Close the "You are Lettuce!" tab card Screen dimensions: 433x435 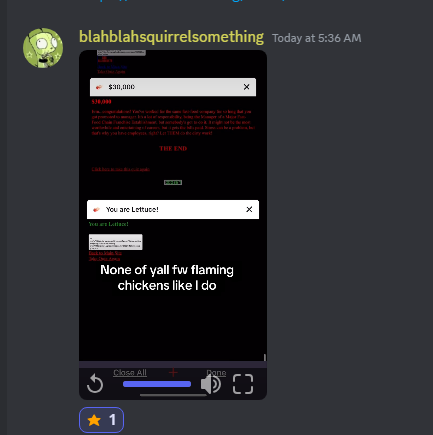(x=249, y=209)
